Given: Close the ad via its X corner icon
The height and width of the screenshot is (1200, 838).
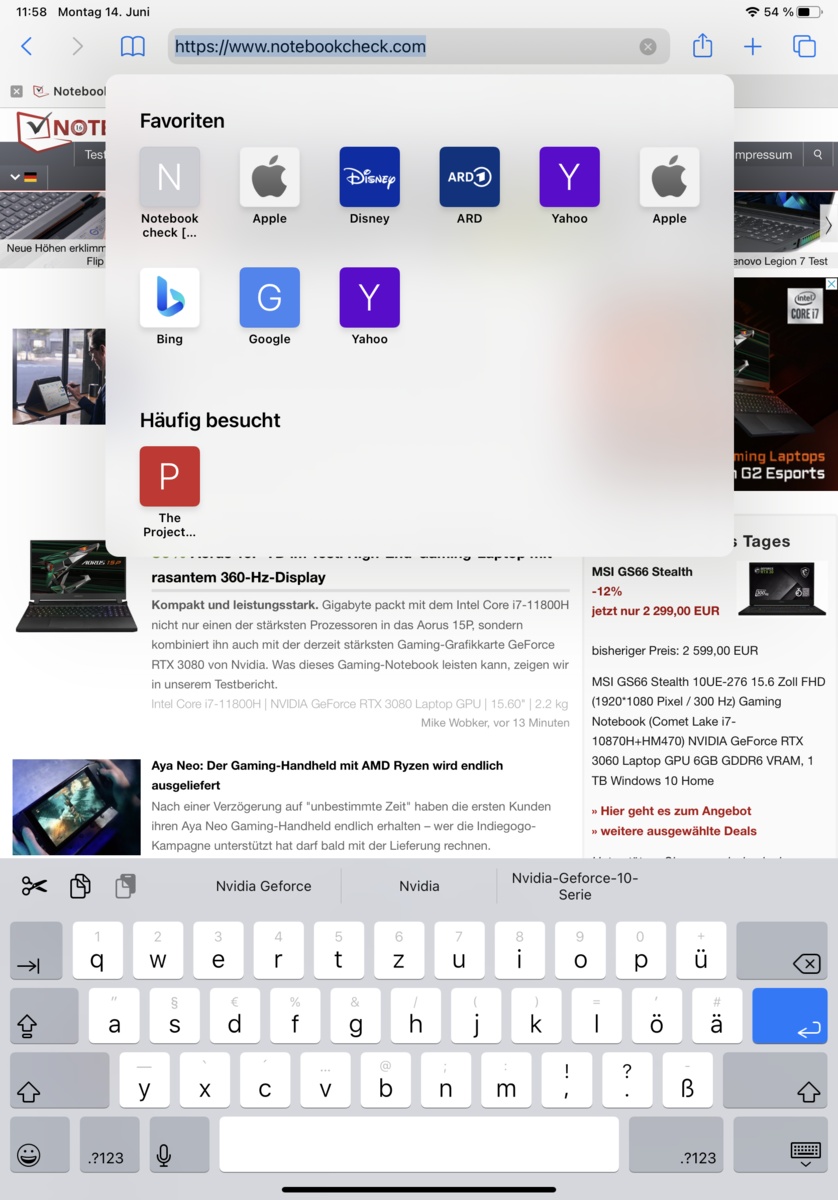Looking at the screenshot, I should (x=830, y=284).
